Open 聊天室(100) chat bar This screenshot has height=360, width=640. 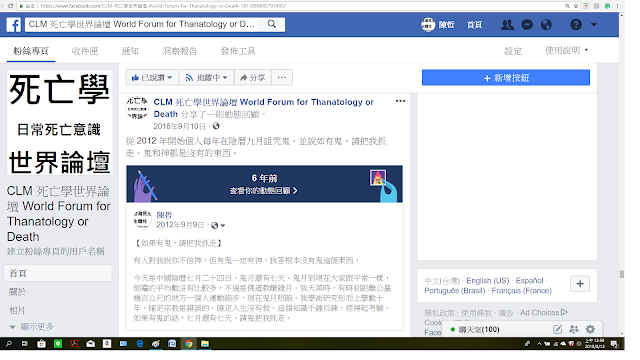[479, 329]
